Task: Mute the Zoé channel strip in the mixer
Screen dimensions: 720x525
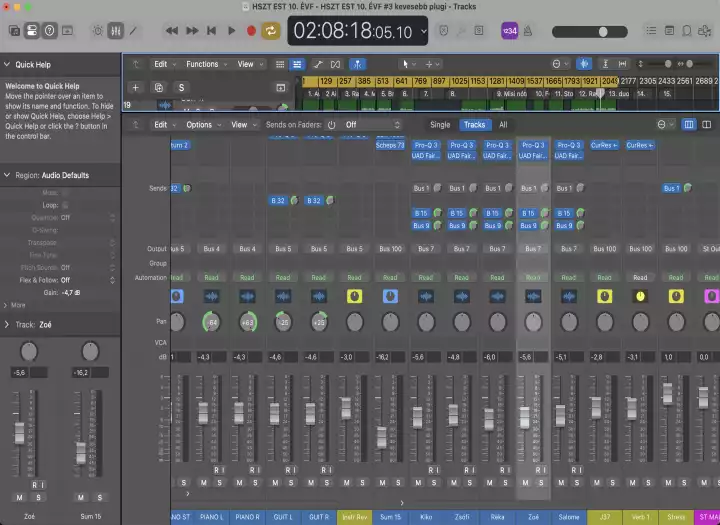Action: 525,482
